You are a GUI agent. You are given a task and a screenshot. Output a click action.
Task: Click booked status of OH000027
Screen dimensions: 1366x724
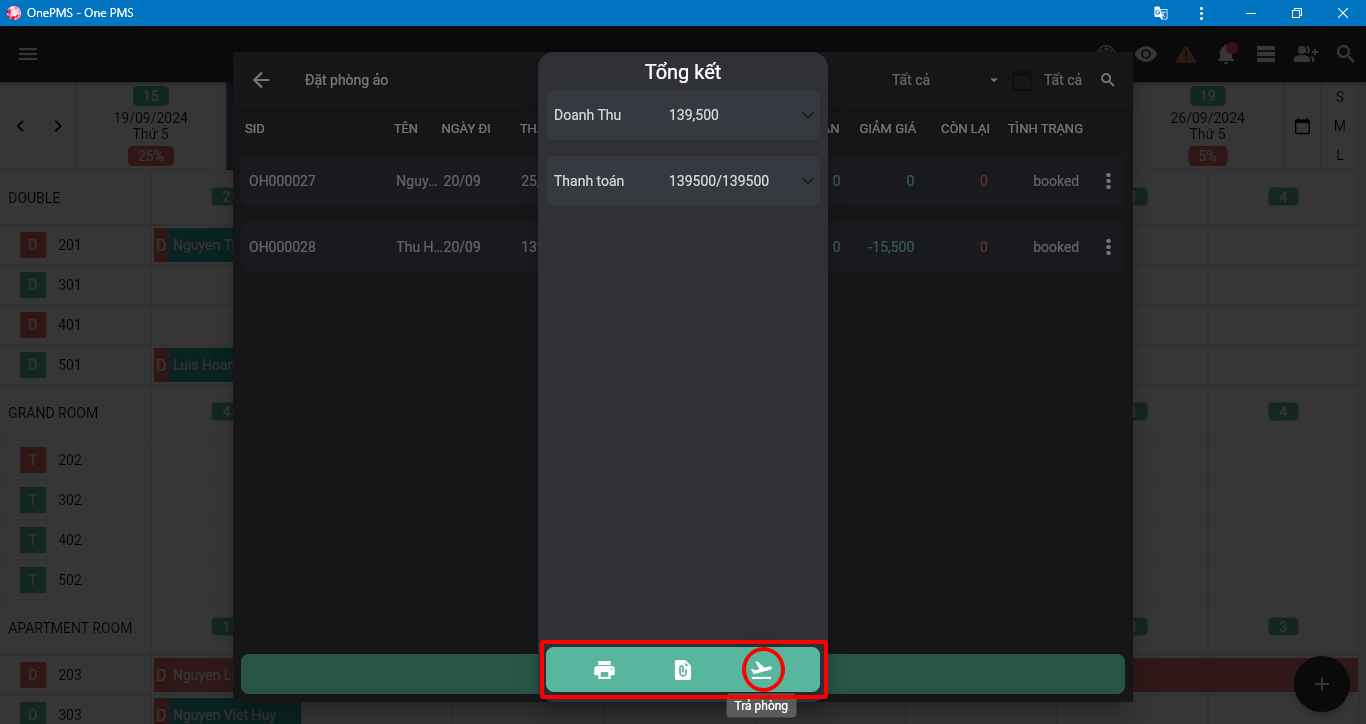pyautogui.click(x=1056, y=181)
